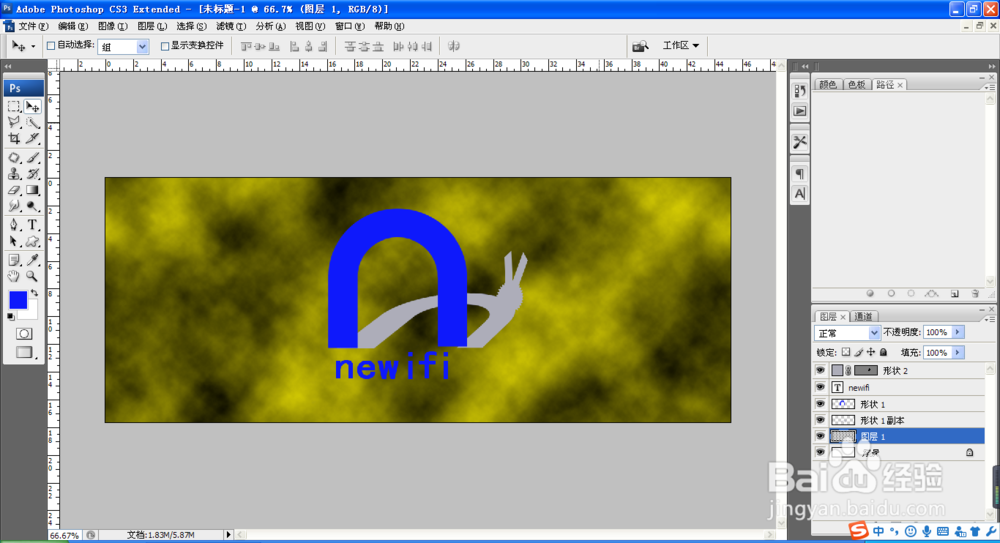Select the Eraser tool
Screen dimensions: 1000x543
click(x=14, y=190)
